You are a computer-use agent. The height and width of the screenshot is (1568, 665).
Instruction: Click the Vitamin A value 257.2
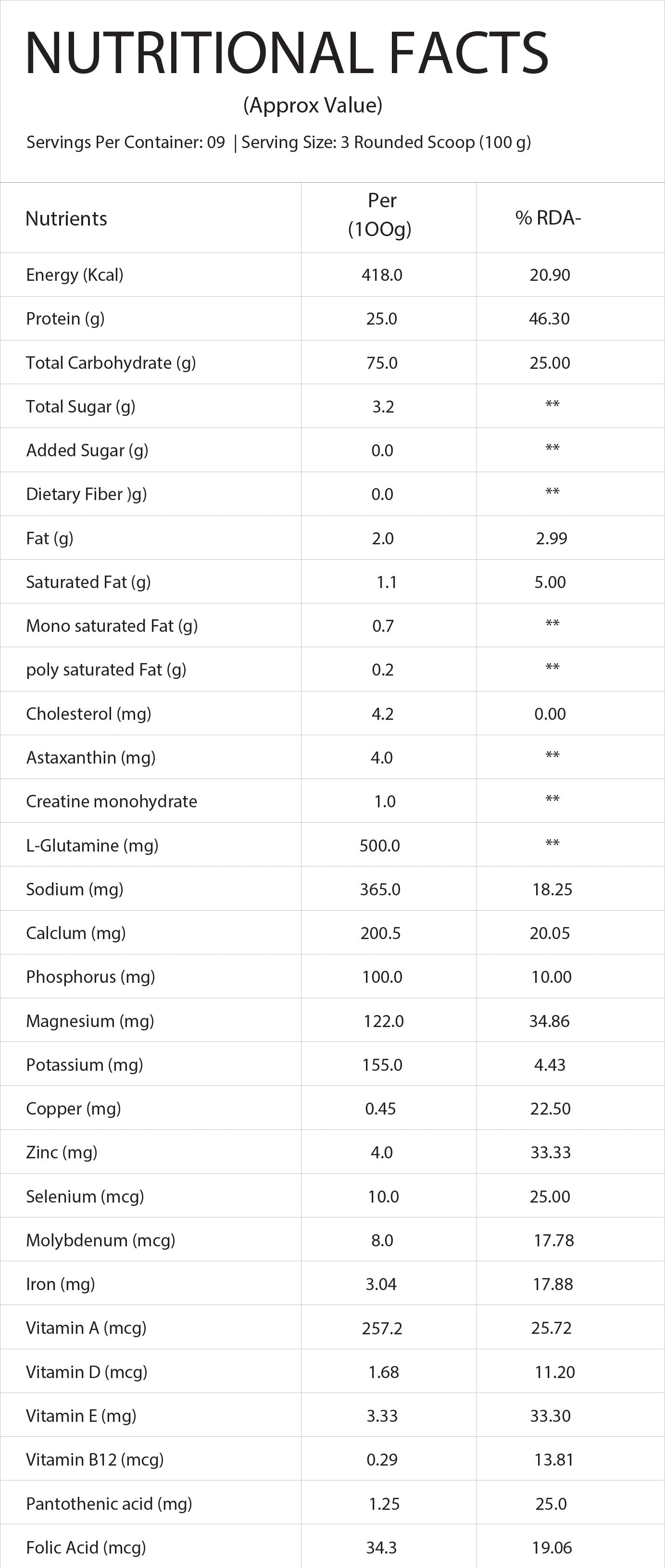click(x=382, y=1328)
